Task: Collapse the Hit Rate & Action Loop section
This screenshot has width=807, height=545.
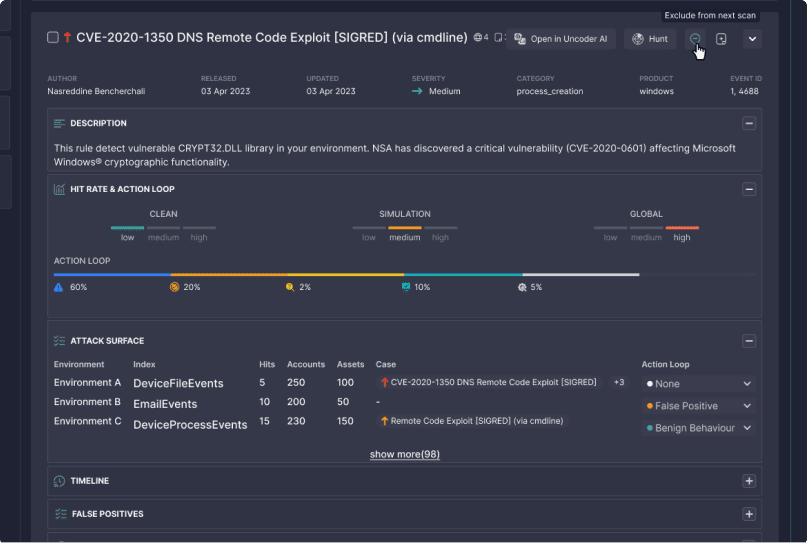Action: click(748, 189)
